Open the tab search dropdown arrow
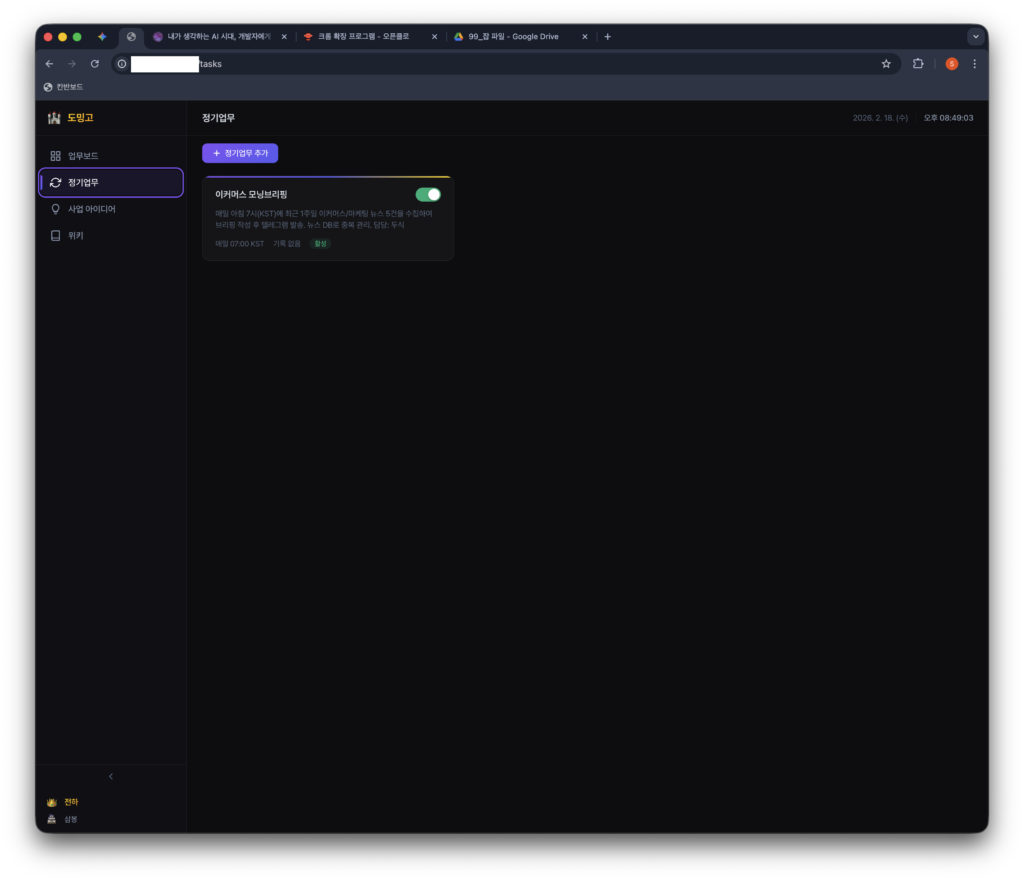 pyautogui.click(x=975, y=37)
